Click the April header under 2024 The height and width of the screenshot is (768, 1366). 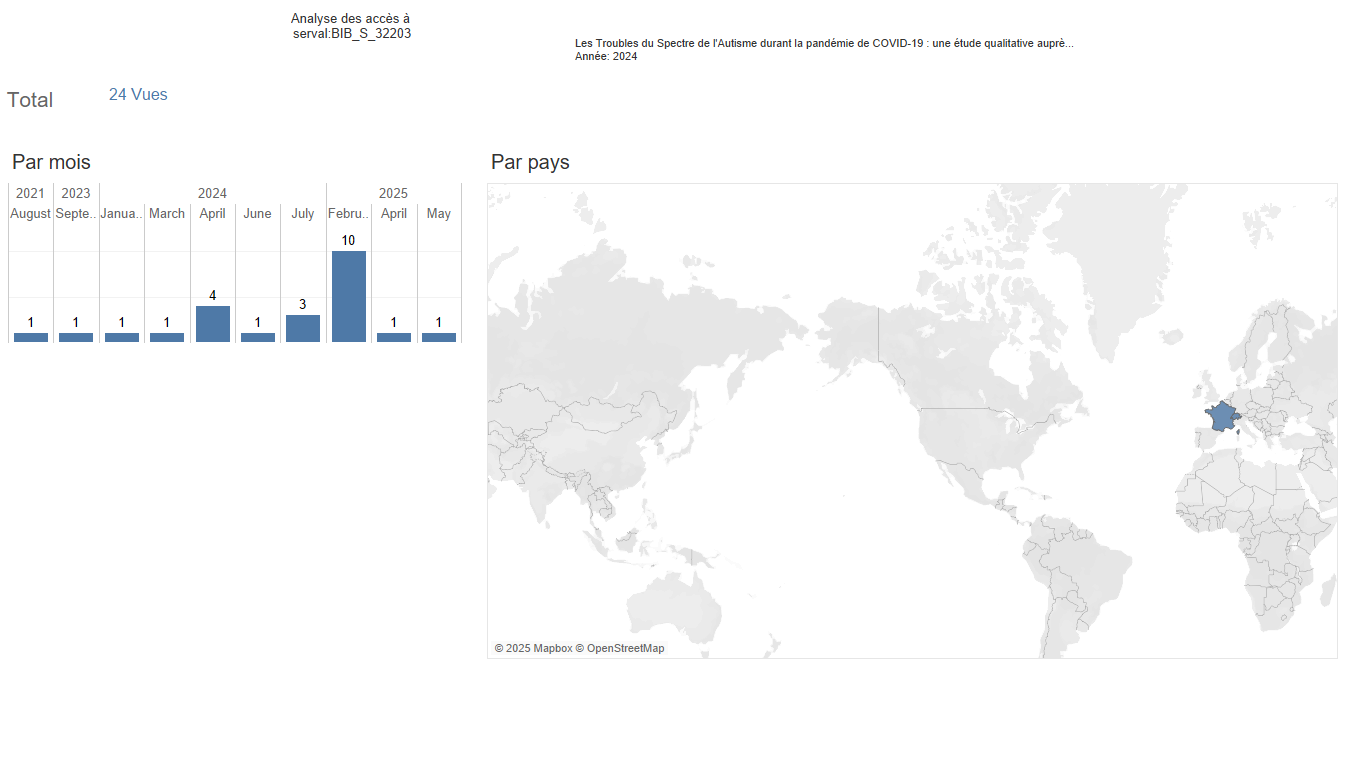point(213,213)
